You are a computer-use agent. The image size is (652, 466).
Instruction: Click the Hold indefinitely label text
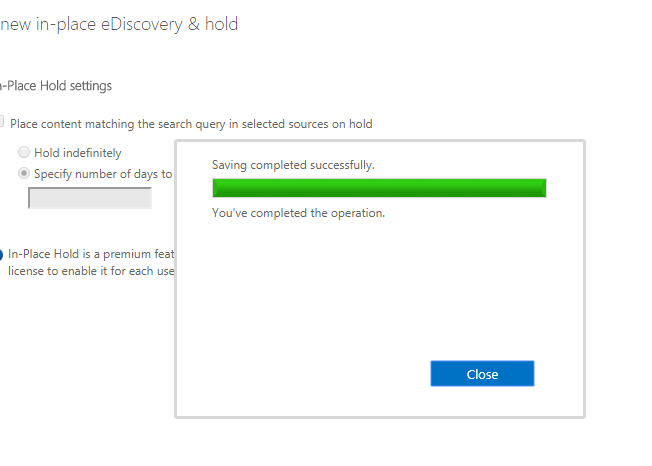[x=78, y=153]
